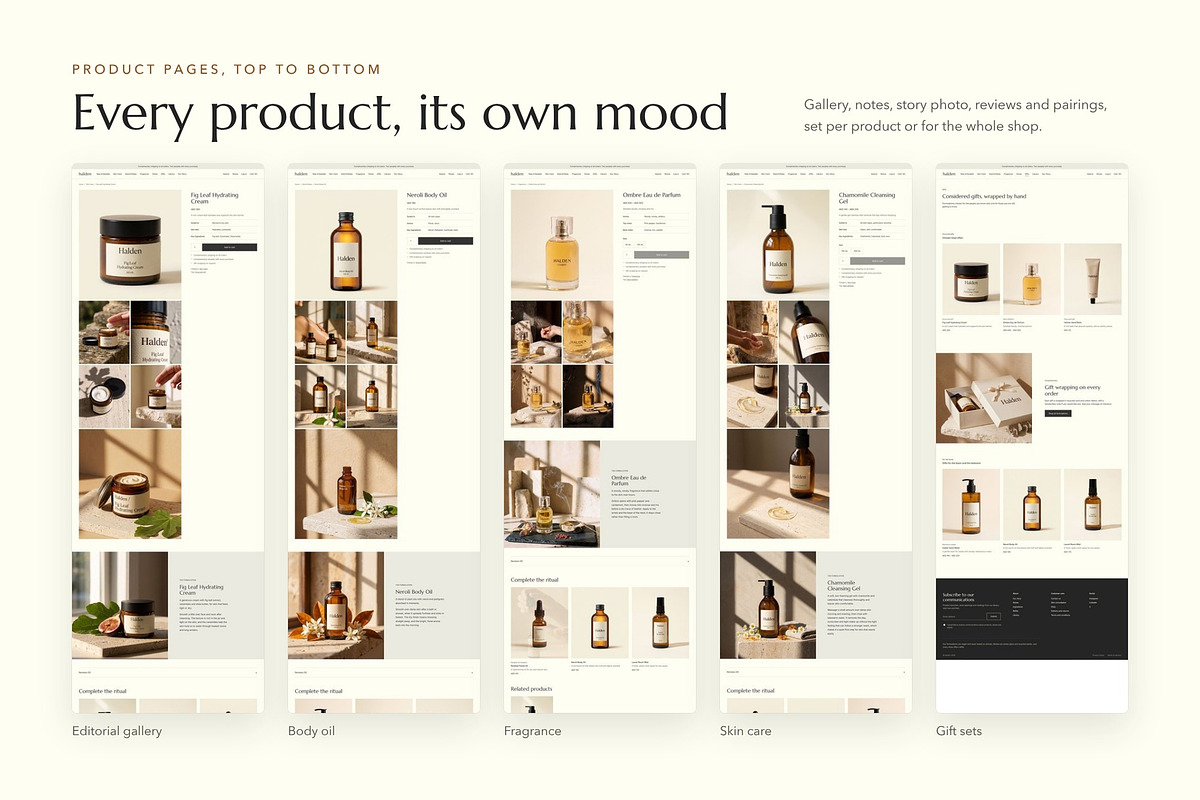This screenshot has height=800, width=1200.
Task: Open close-up Halden Fig Leaf jar label photo
Action: point(156,332)
